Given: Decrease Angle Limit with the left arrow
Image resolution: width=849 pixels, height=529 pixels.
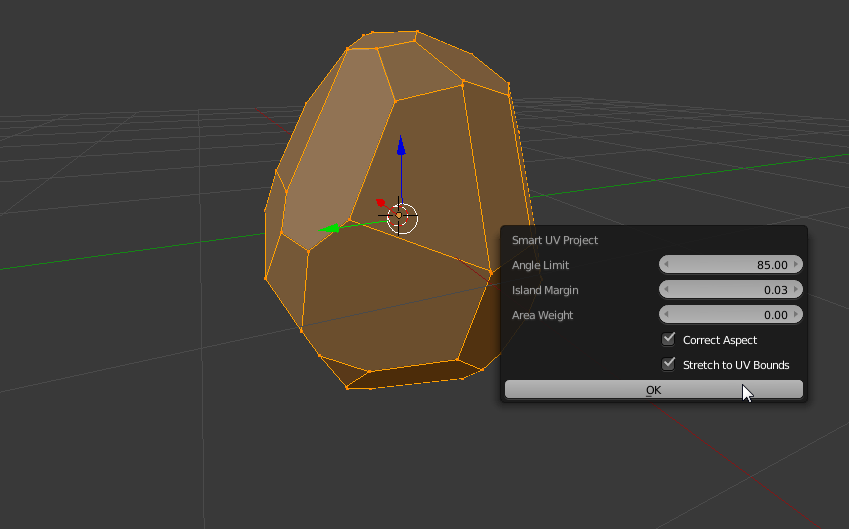Looking at the screenshot, I should tap(667, 265).
